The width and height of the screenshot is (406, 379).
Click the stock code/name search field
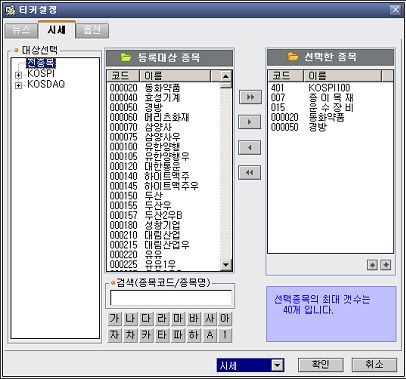point(171,298)
